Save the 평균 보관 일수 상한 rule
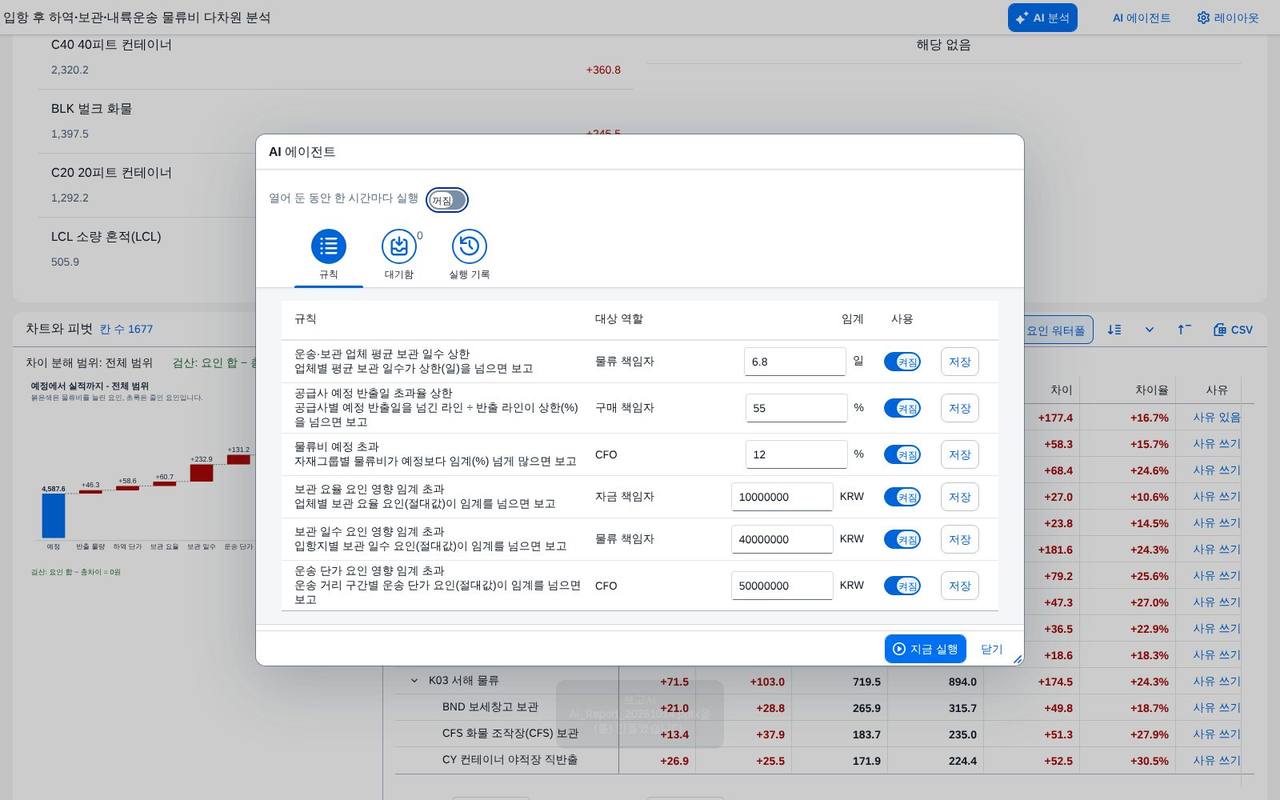The width and height of the screenshot is (1280, 800). [960, 362]
